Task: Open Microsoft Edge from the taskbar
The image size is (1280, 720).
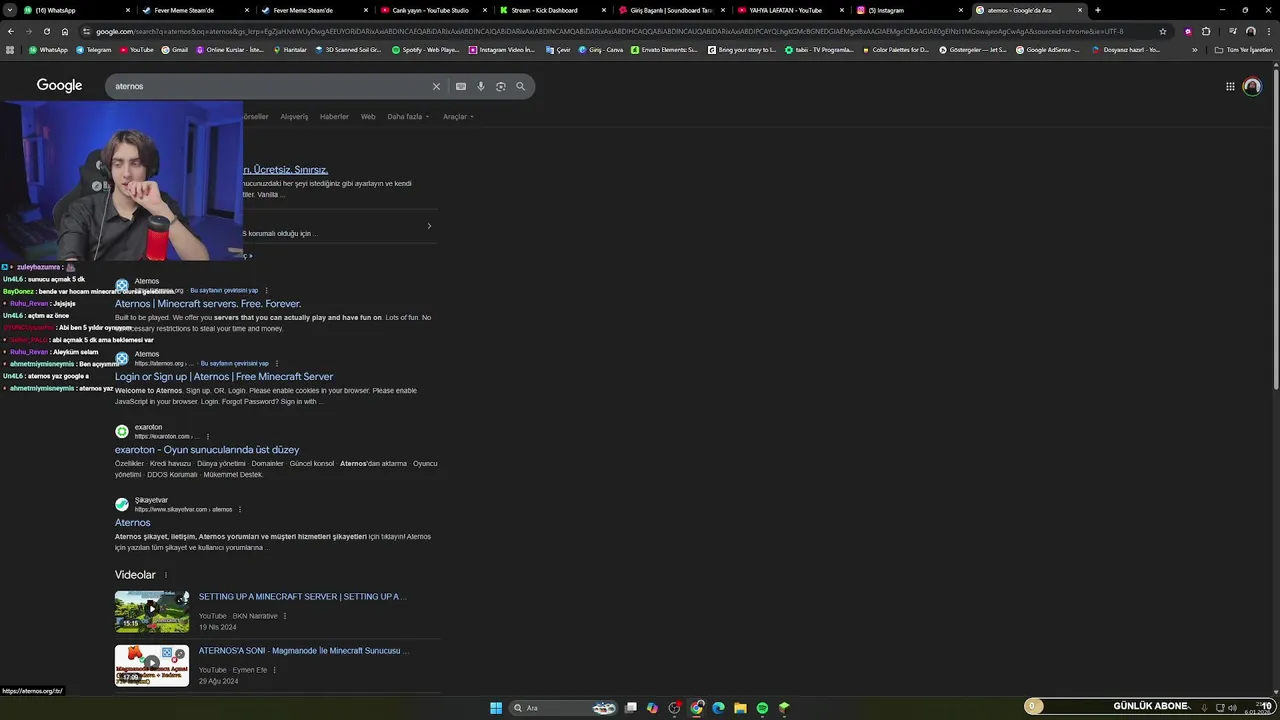Action: coord(718,708)
